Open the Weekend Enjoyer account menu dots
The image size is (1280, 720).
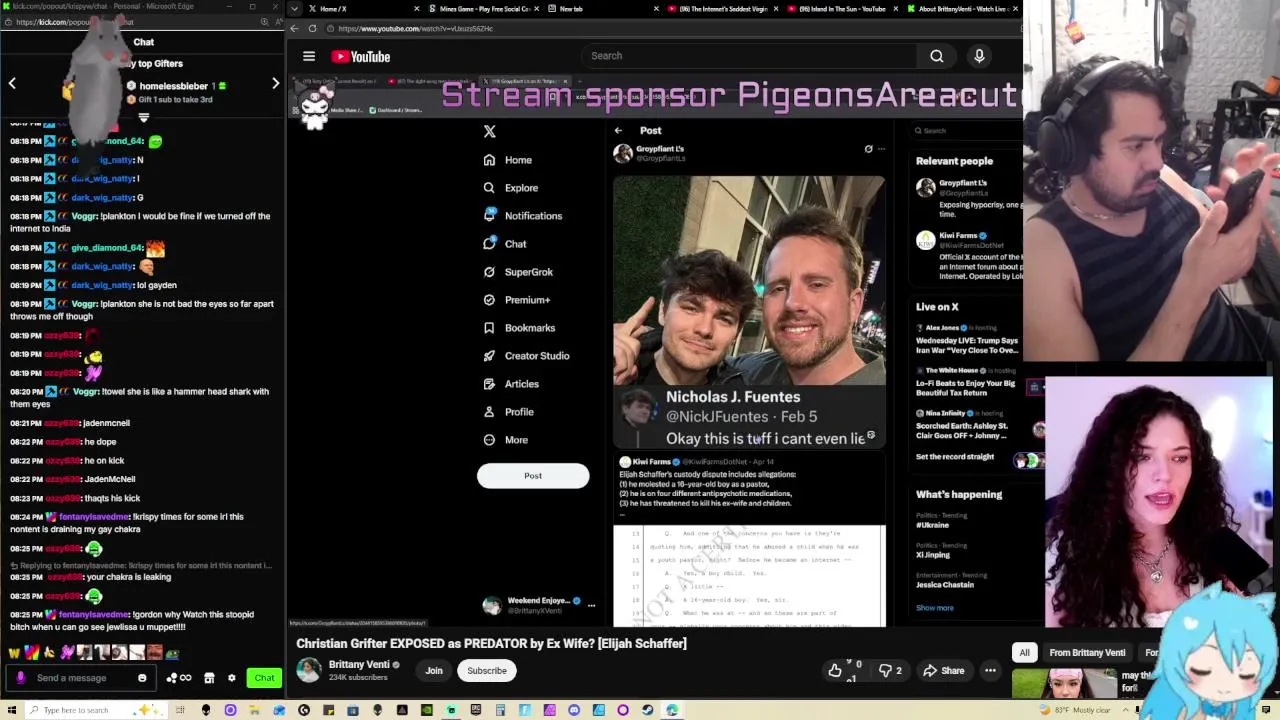pyautogui.click(x=591, y=605)
